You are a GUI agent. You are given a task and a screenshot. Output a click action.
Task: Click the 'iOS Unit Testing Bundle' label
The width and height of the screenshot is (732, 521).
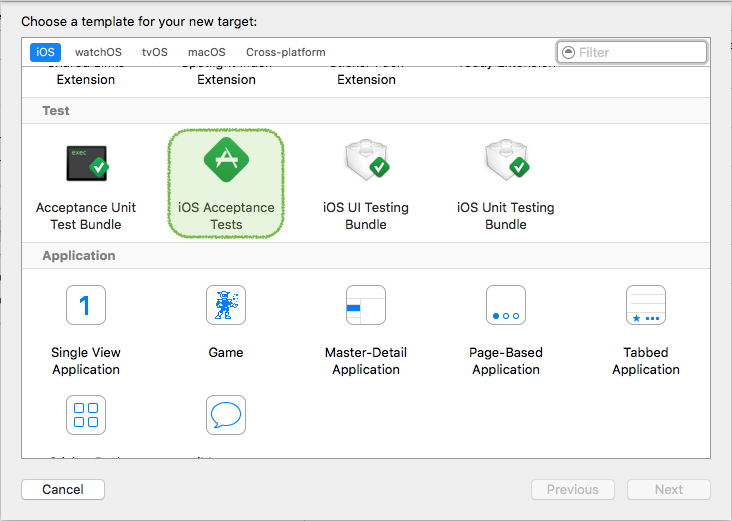[x=506, y=216]
